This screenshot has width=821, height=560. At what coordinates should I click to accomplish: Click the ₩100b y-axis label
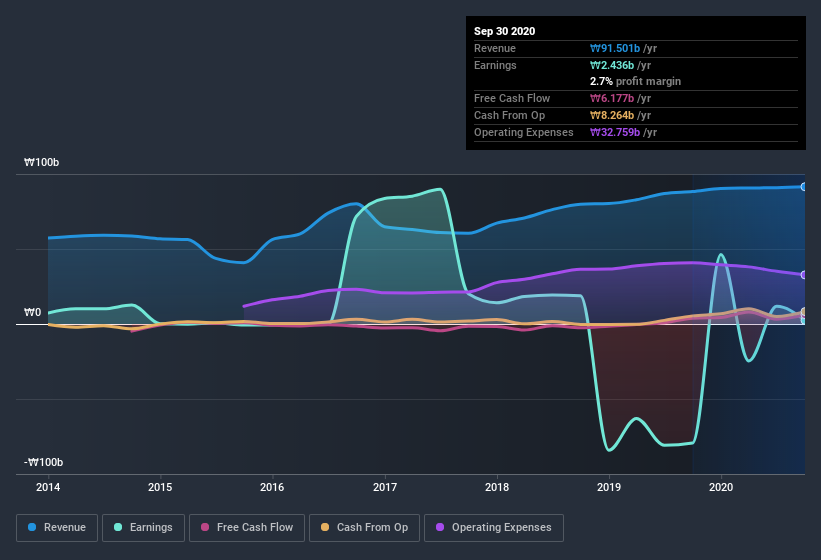pyautogui.click(x=43, y=162)
